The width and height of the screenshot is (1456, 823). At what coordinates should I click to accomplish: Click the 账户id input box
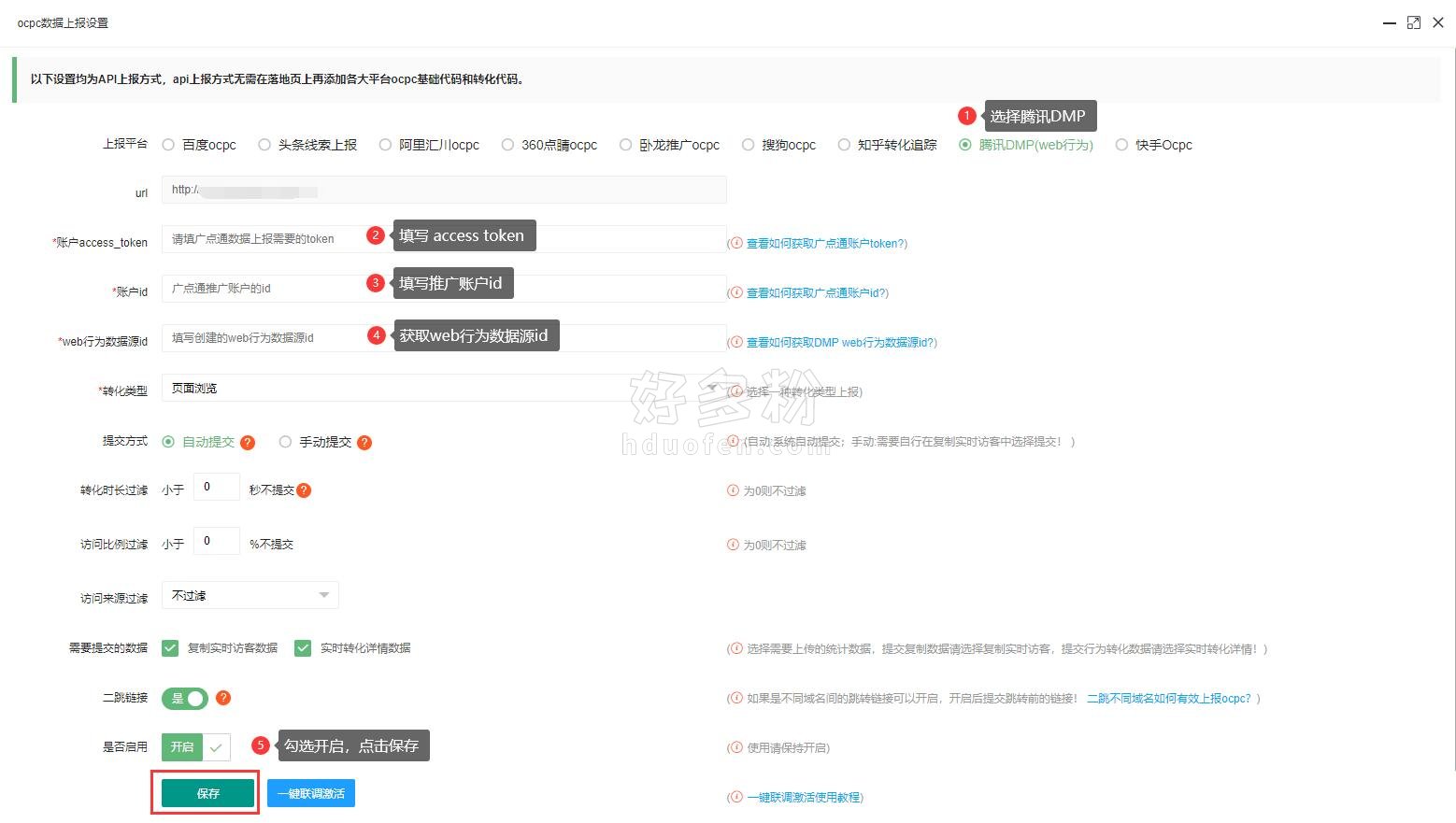coord(444,289)
